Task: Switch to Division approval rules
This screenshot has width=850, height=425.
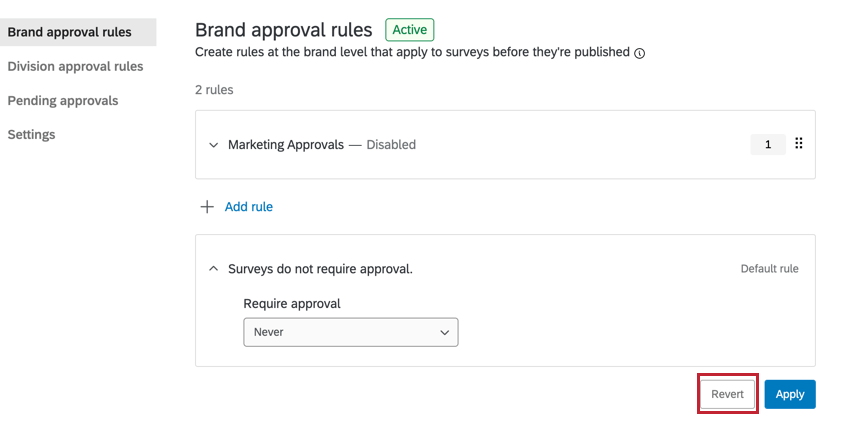Action: (75, 66)
